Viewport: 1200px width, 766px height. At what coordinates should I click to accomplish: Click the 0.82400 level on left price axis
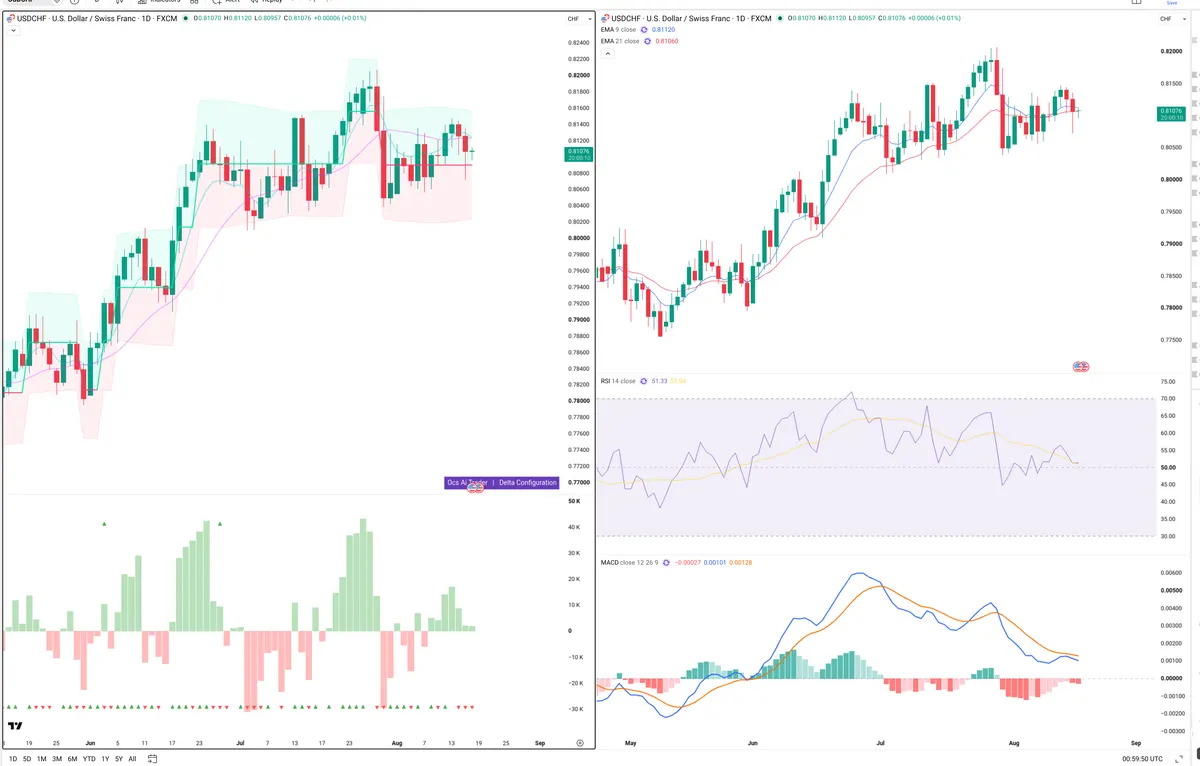coord(578,43)
